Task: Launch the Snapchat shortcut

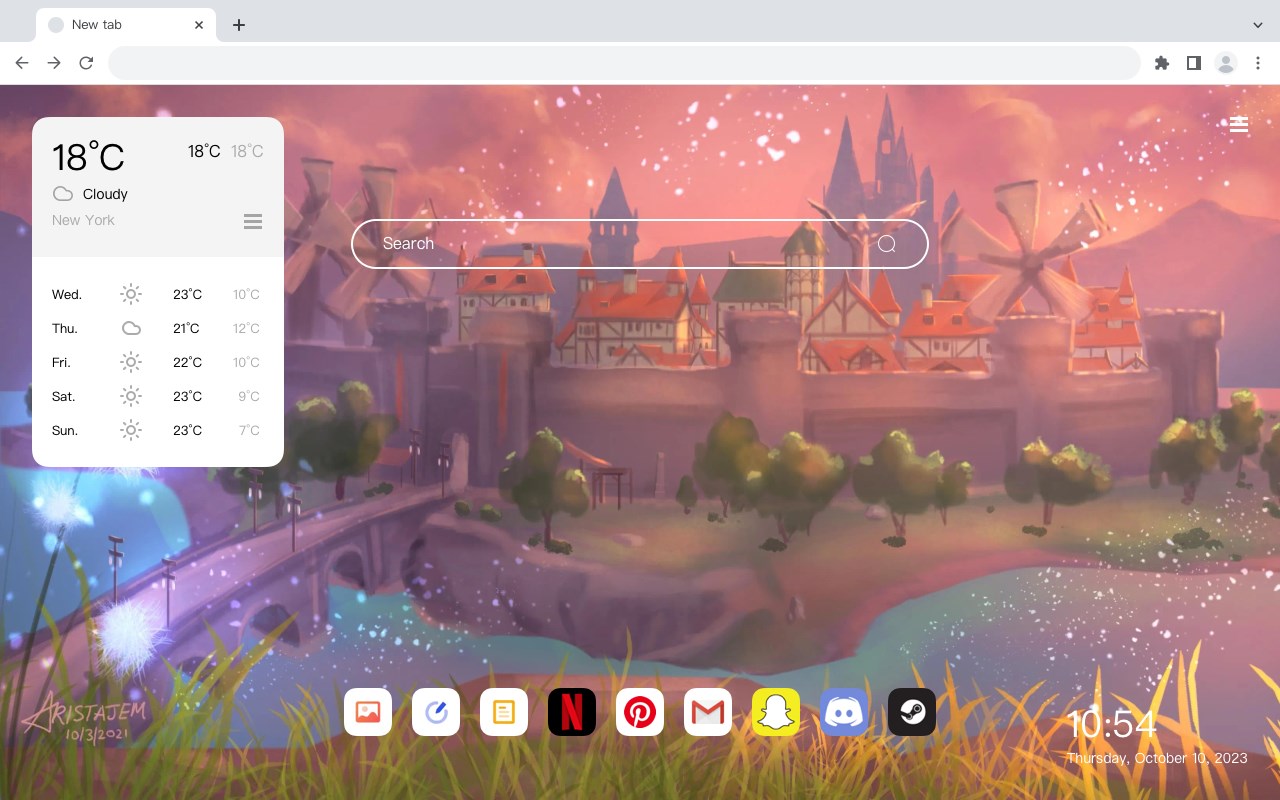Action: coord(776,712)
